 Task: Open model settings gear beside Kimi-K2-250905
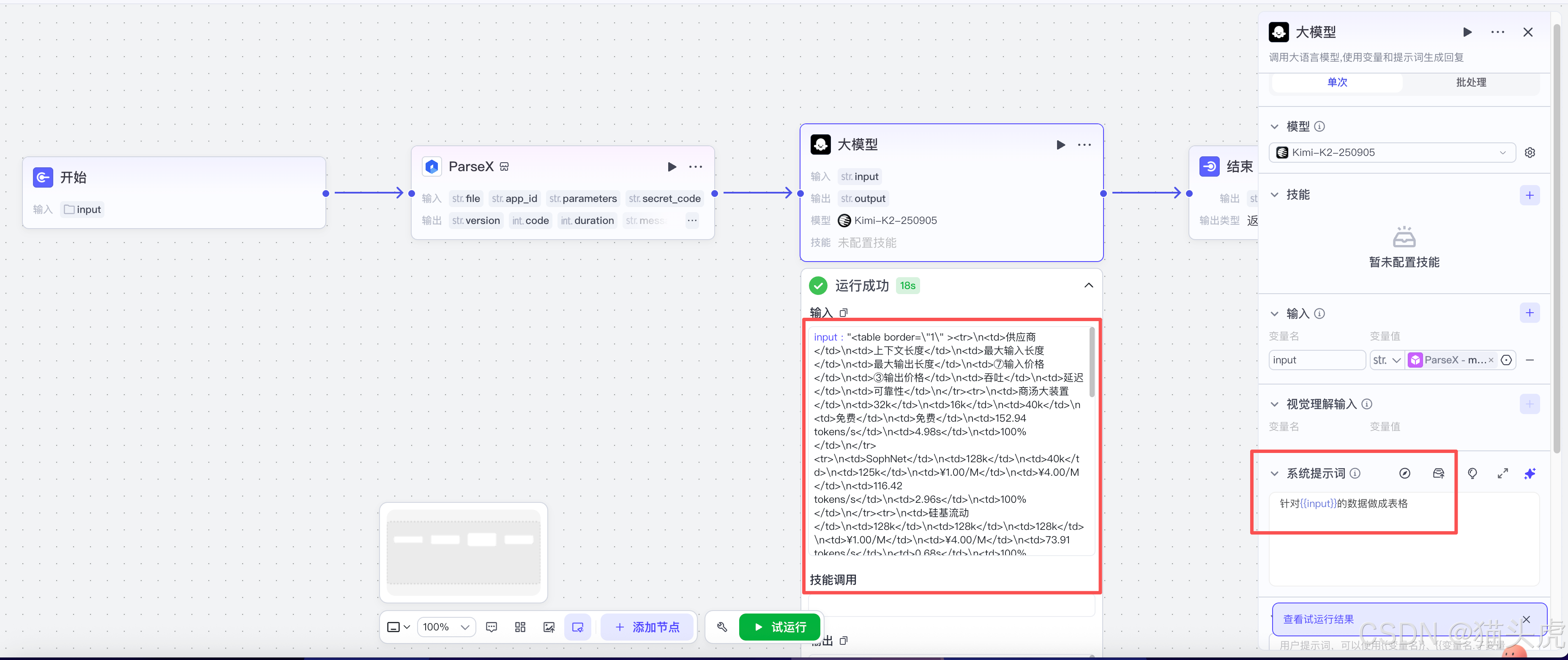click(1530, 152)
